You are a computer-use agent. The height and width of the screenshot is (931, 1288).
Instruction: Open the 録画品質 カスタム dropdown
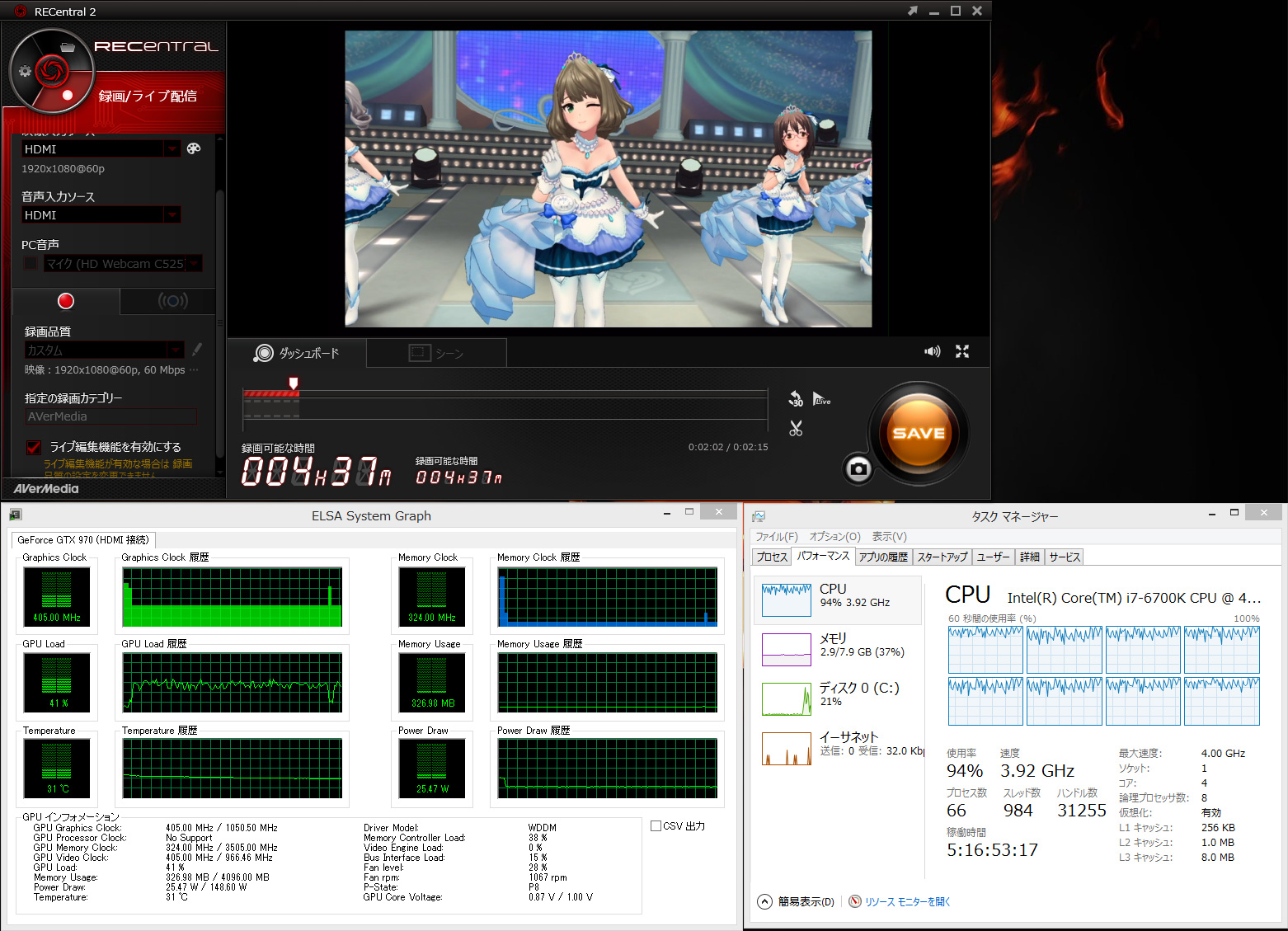[x=175, y=350]
